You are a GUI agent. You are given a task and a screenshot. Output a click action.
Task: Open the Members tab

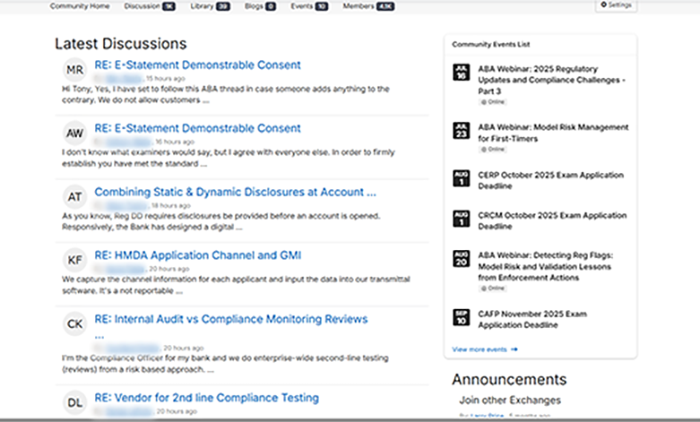(361, 6)
